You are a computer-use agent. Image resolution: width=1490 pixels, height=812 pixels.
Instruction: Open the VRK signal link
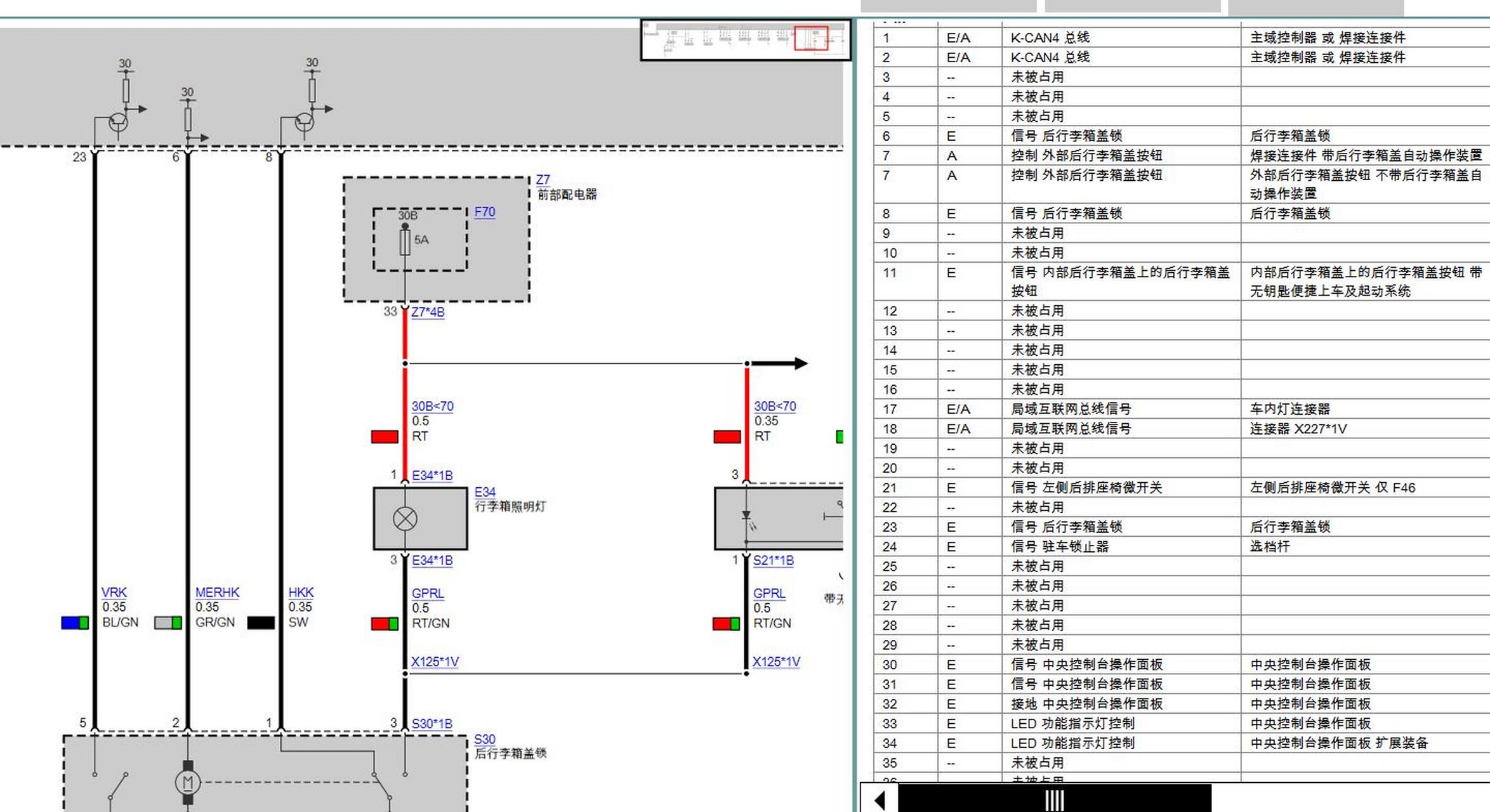click(x=114, y=592)
